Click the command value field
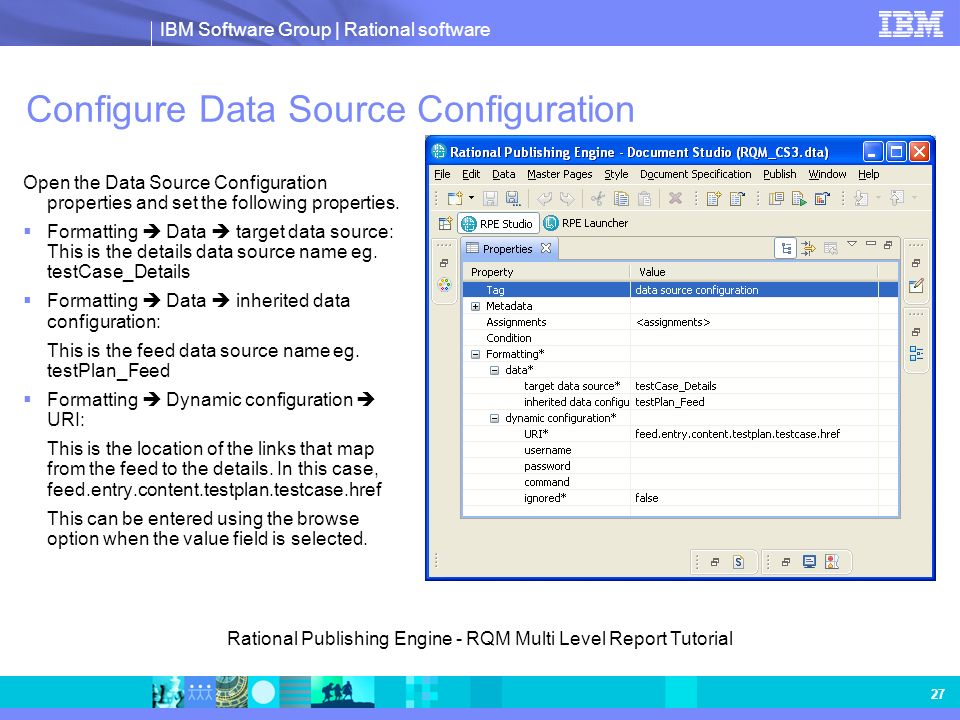This screenshot has height=720, width=960. coord(754,482)
